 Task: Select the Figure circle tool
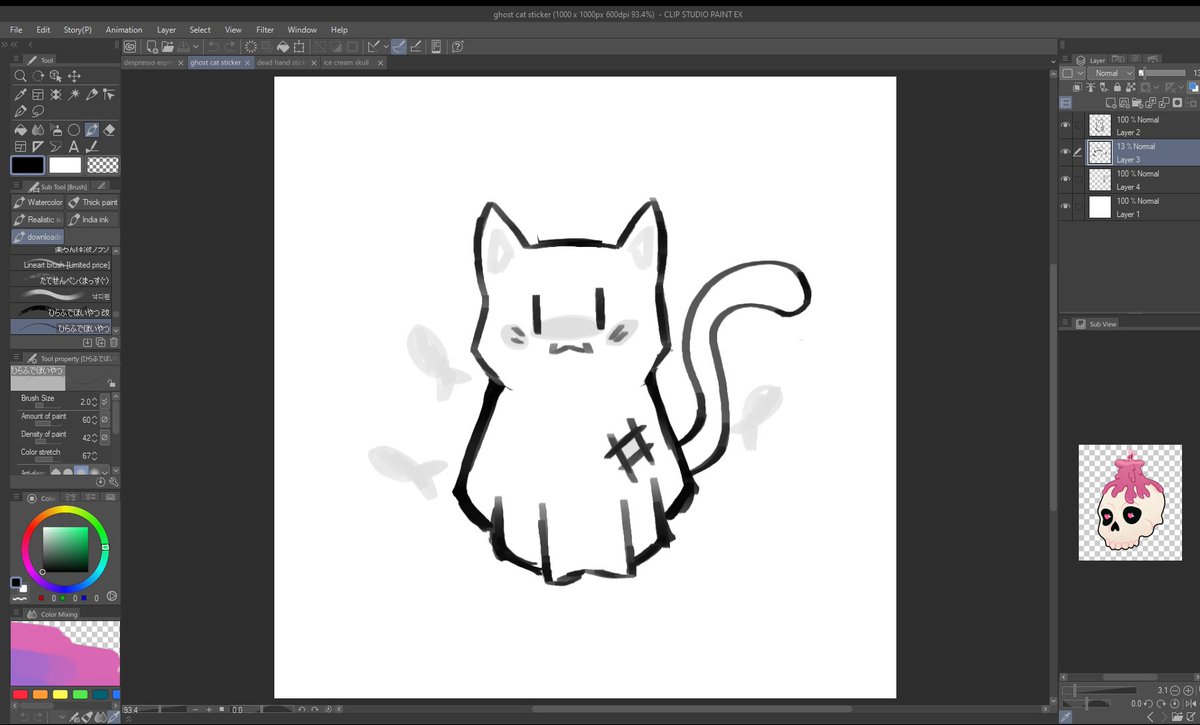pos(74,130)
